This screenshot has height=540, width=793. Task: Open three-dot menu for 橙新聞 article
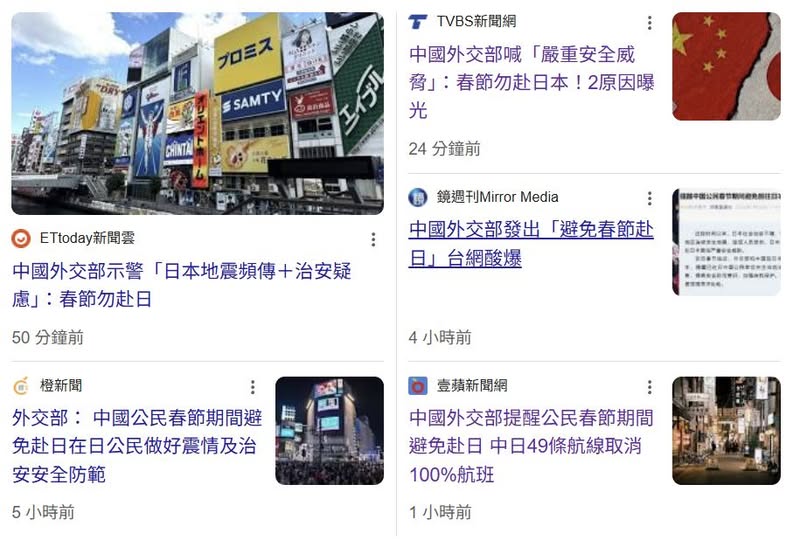tap(252, 387)
